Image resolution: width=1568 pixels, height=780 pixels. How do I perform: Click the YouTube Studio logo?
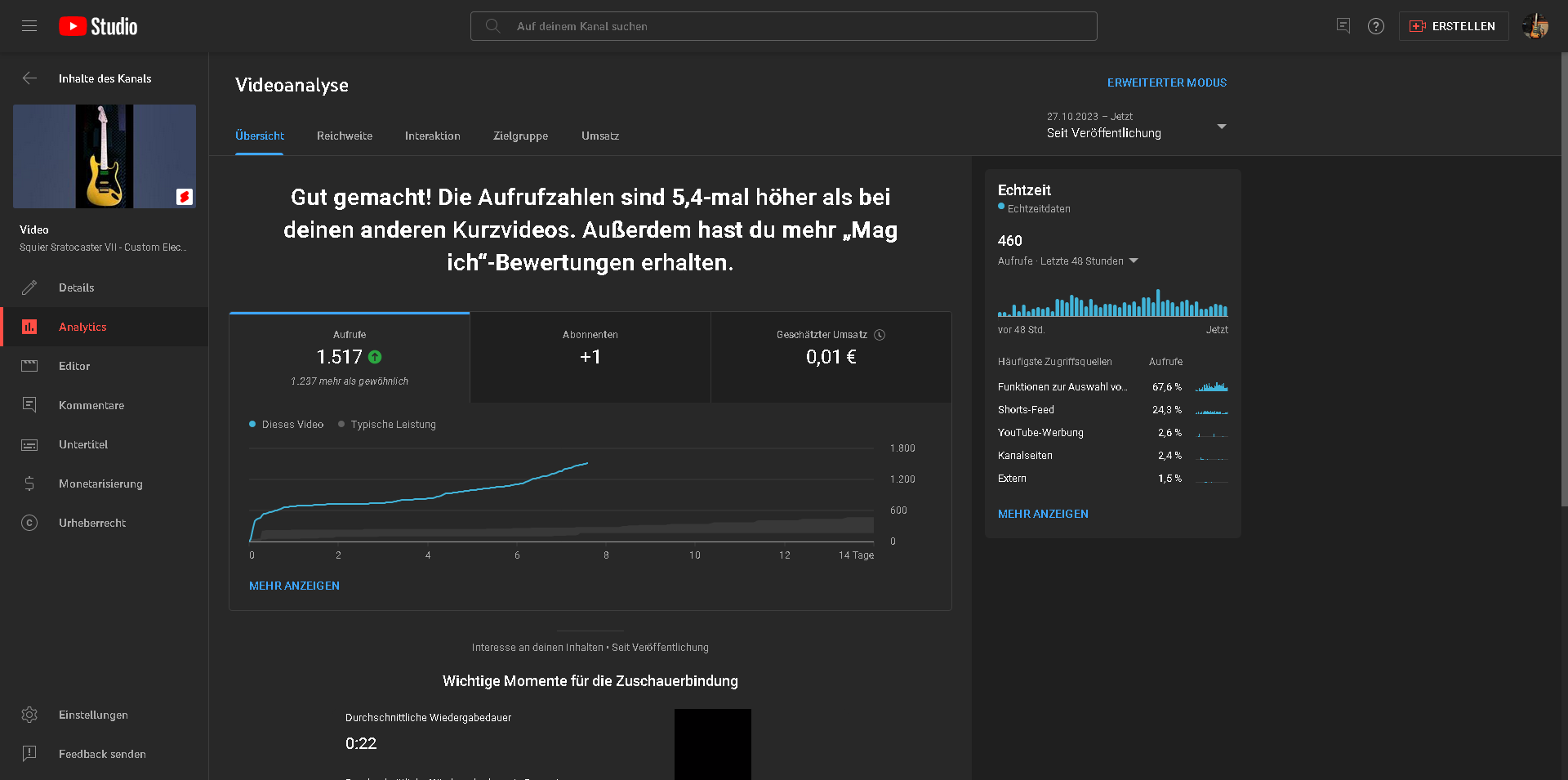point(98,26)
